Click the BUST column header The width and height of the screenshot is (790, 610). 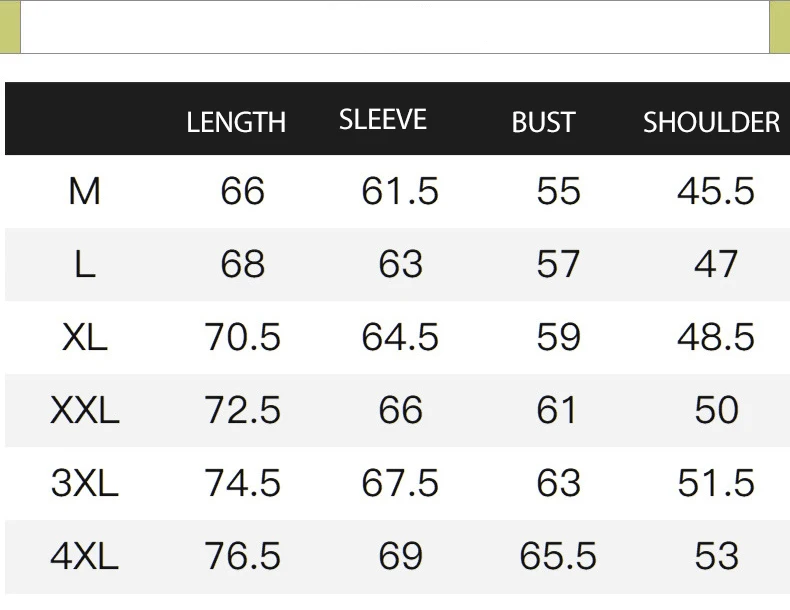(x=543, y=122)
